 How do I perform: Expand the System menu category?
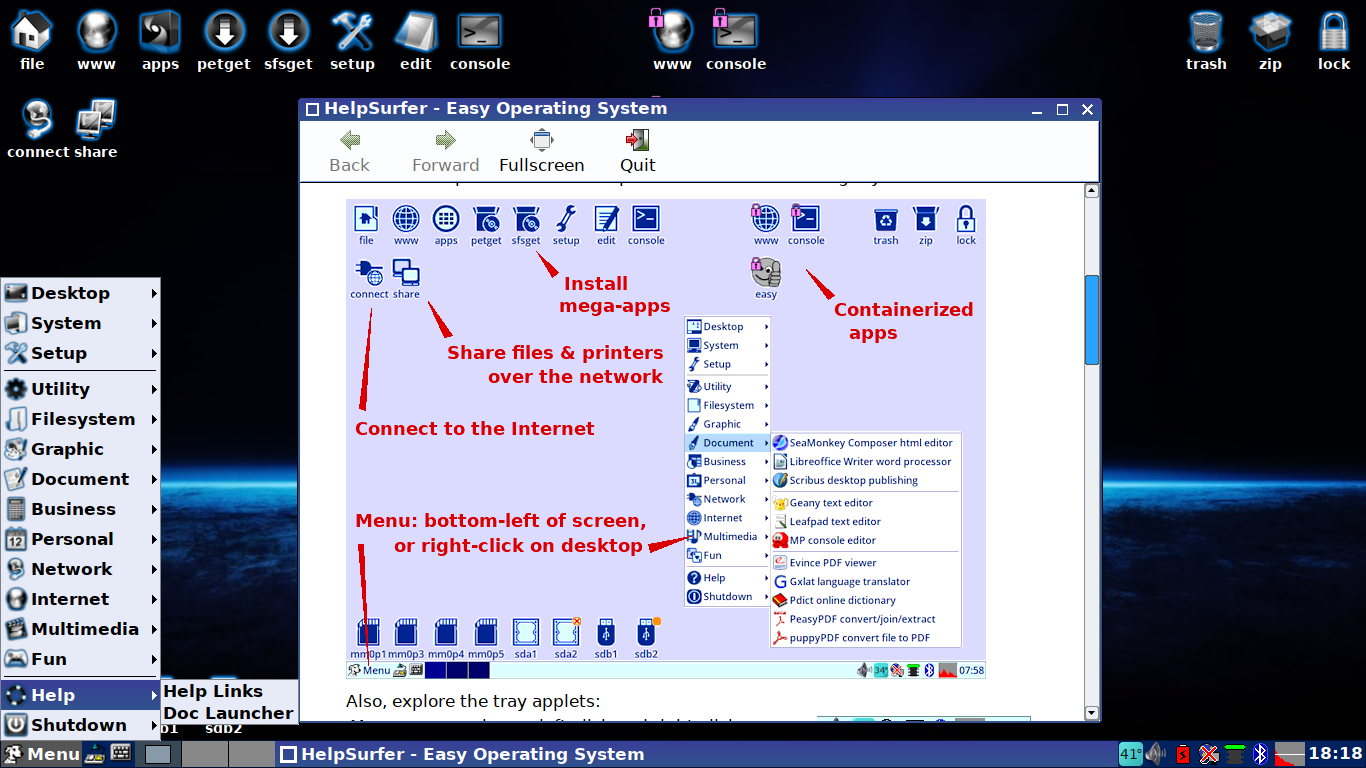point(80,323)
